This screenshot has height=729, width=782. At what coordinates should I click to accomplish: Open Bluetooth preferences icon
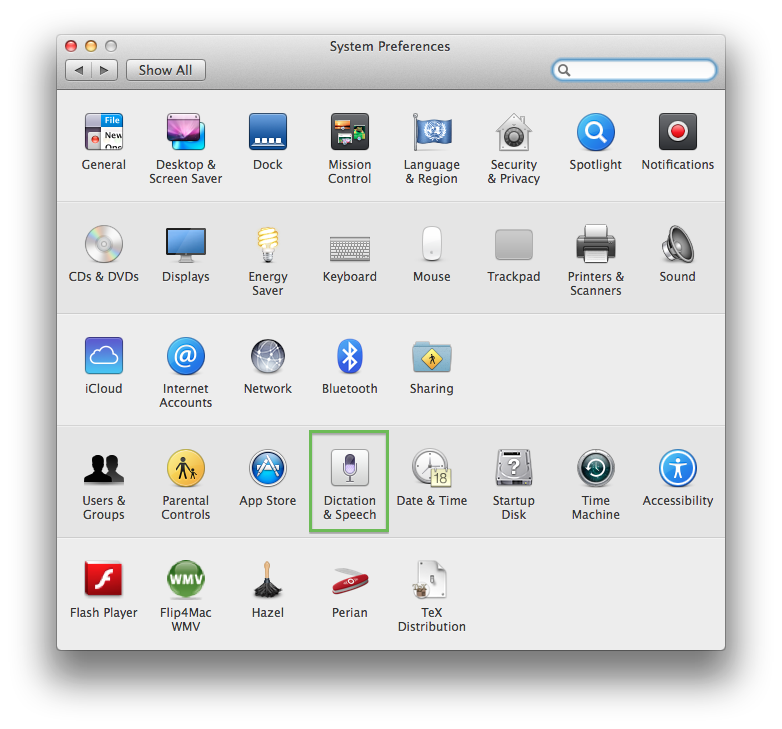click(350, 356)
